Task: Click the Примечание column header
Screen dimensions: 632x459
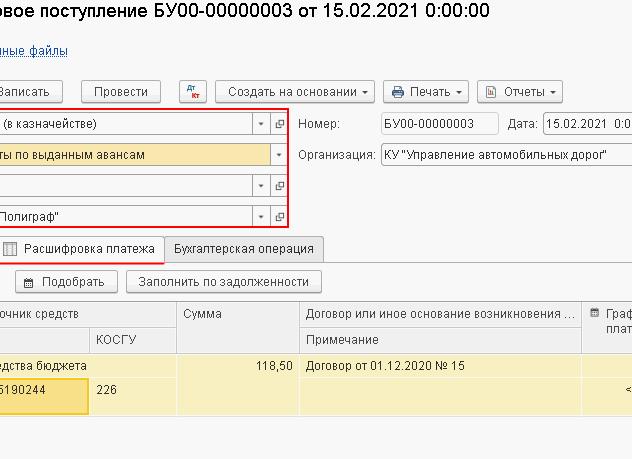Action: (x=441, y=340)
